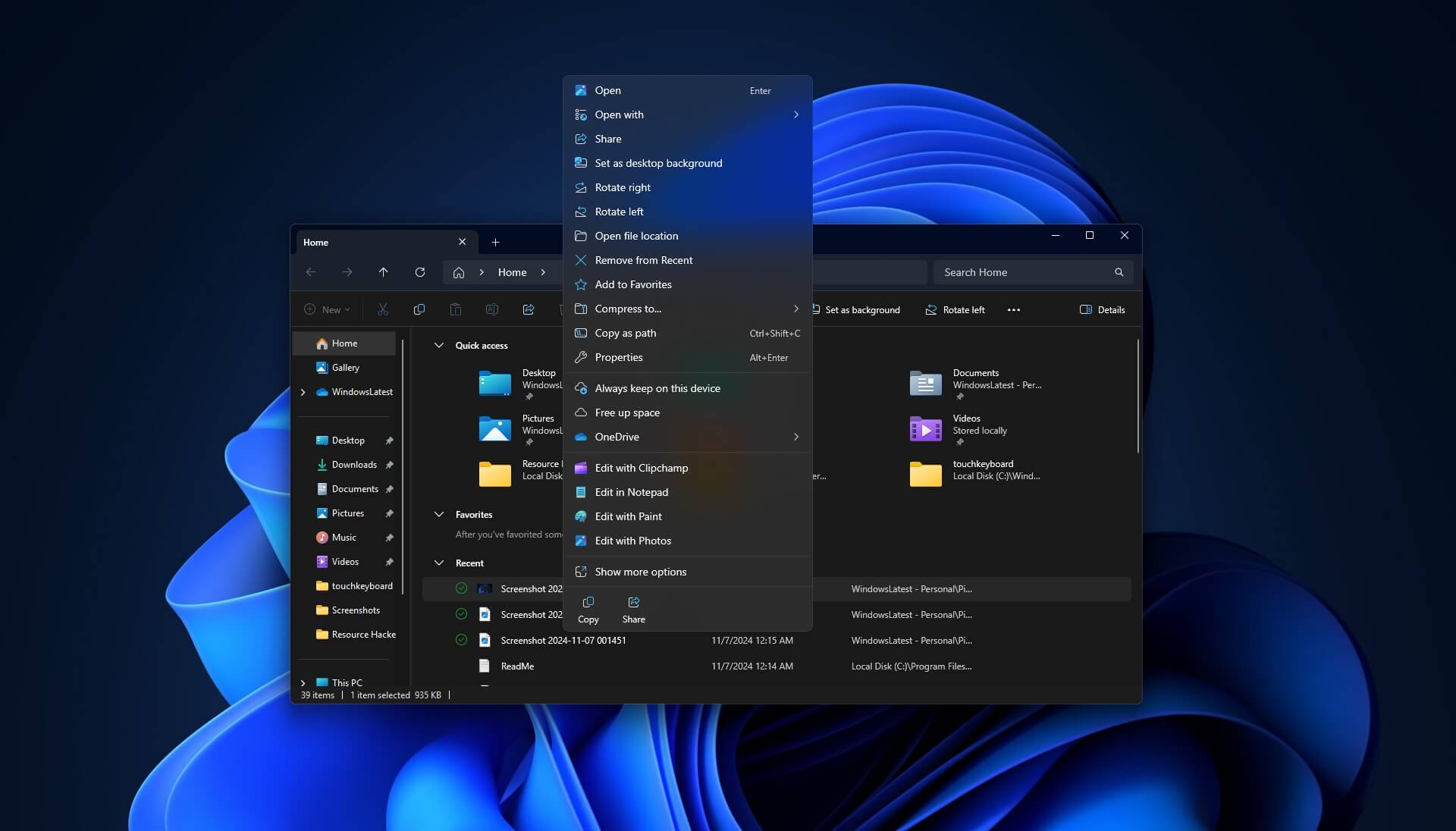The width and height of the screenshot is (1456, 831).
Task: Collapse the Favorites section
Action: pyautogui.click(x=439, y=514)
